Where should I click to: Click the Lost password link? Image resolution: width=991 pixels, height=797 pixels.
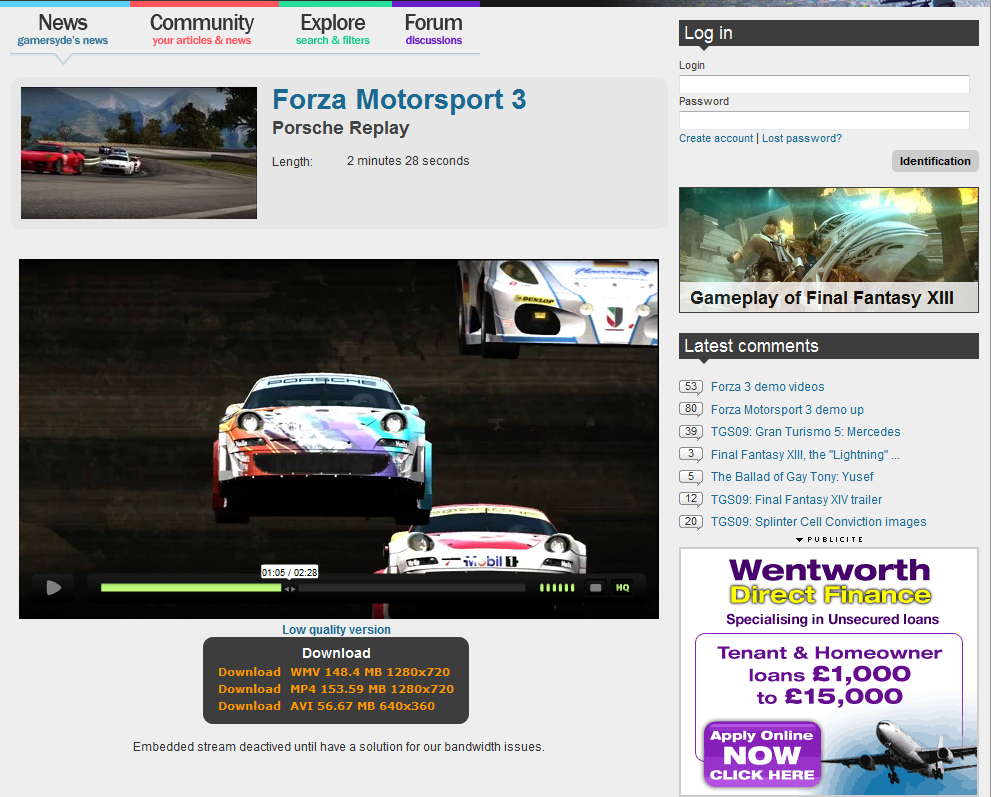pyautogui.click(x=801, y=138)
